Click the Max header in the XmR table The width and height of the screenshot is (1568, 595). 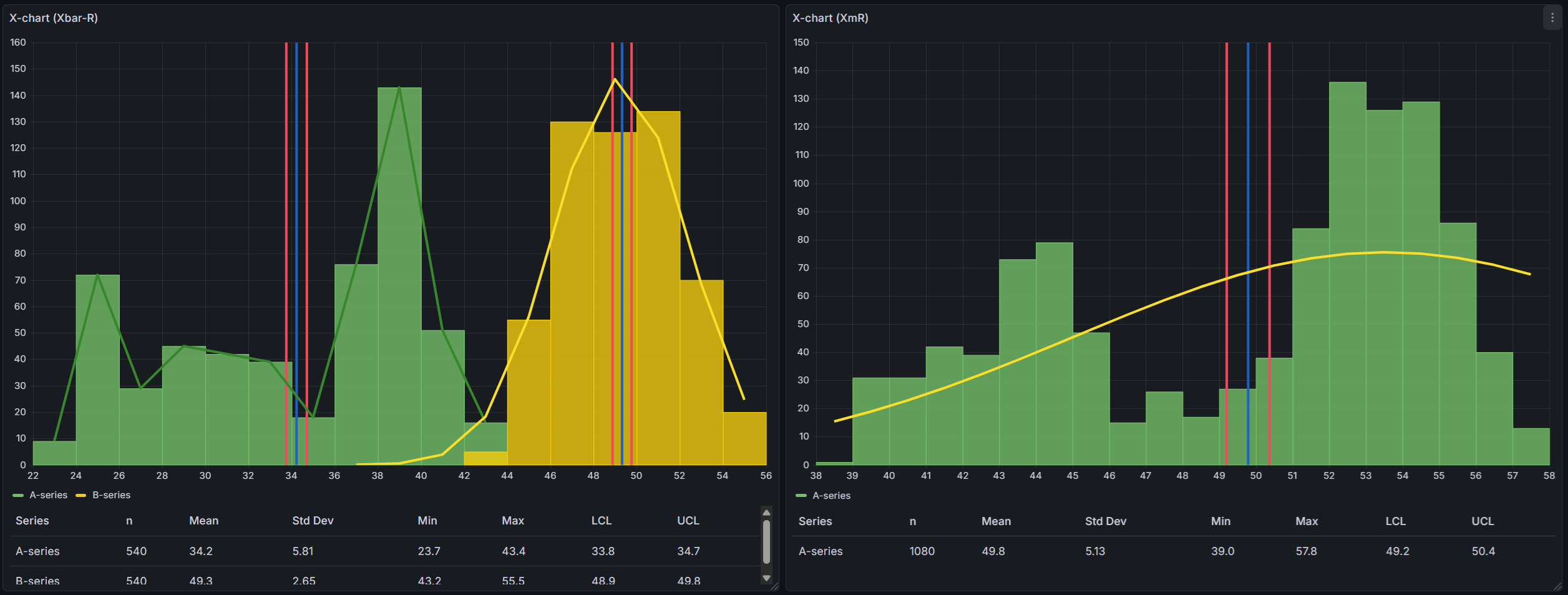1307,521
